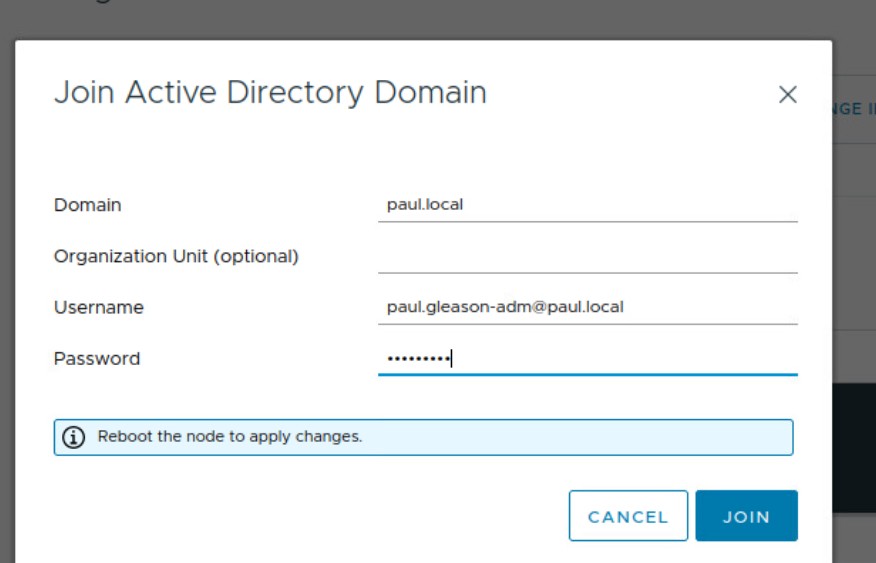Click the dialog title heading
The image size is (876, 563).
pyautogui.click(x=270, y=92)
